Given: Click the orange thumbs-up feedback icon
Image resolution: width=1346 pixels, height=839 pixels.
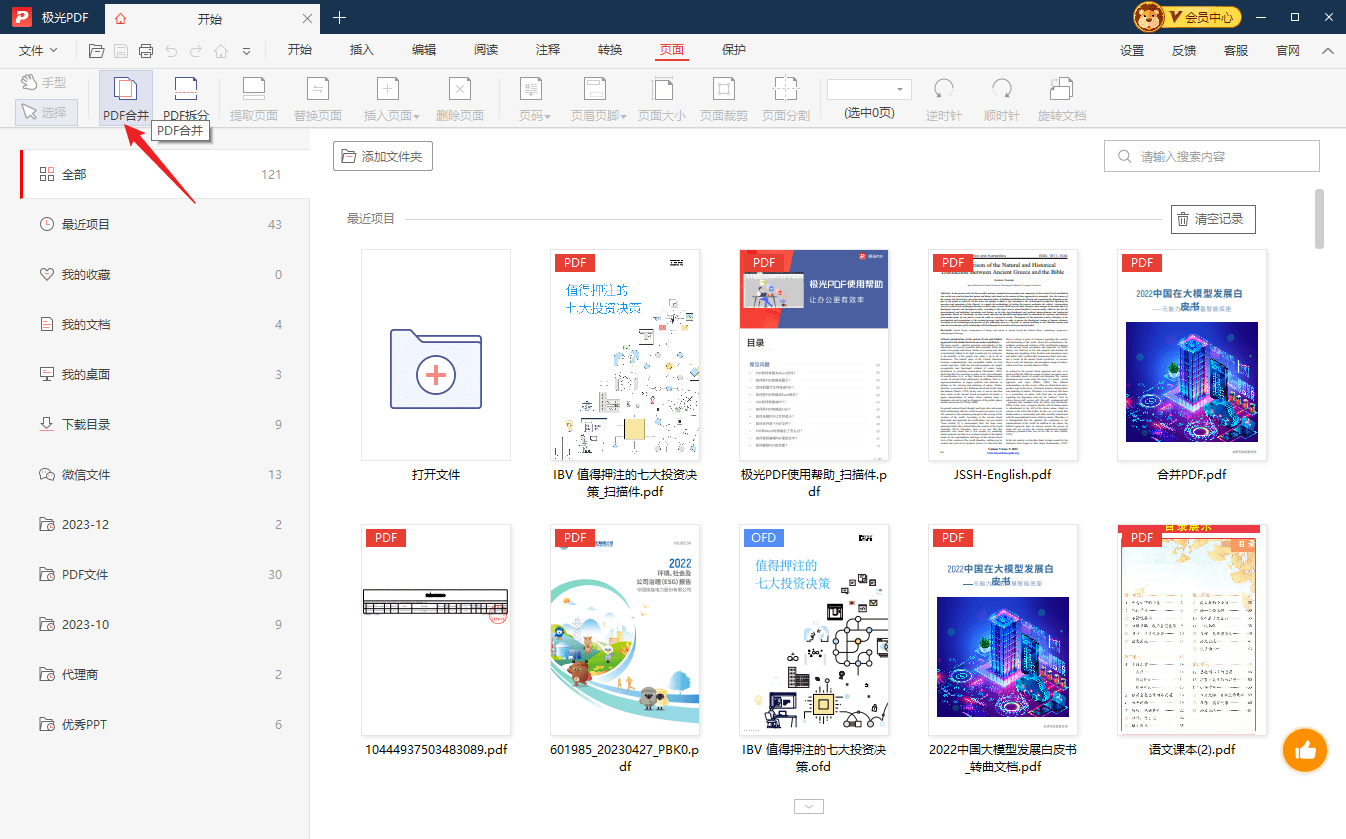Looking at the screenshot, I should (1304, 749).
